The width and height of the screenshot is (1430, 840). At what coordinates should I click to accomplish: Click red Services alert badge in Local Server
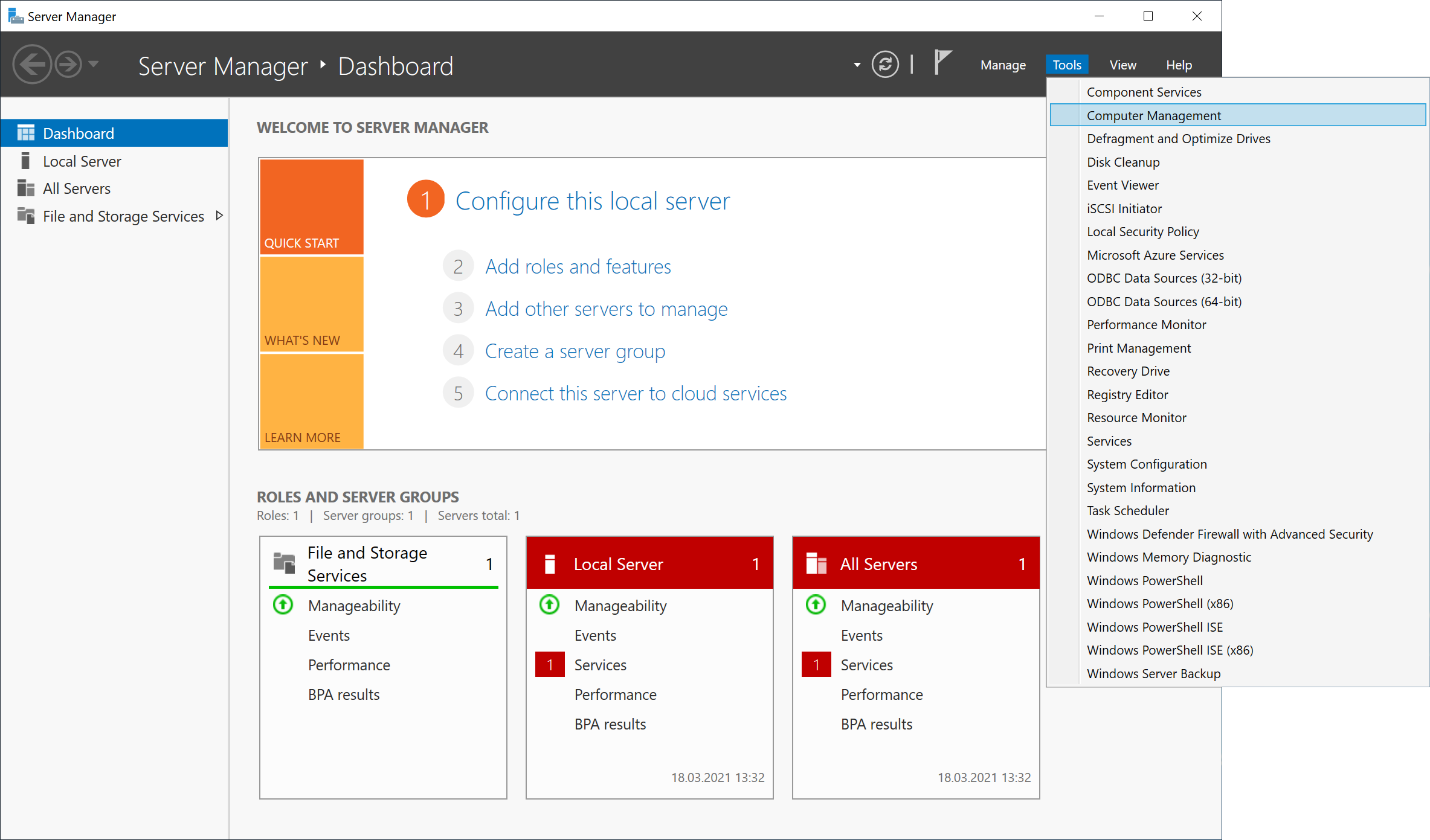[x=550, y=664]
